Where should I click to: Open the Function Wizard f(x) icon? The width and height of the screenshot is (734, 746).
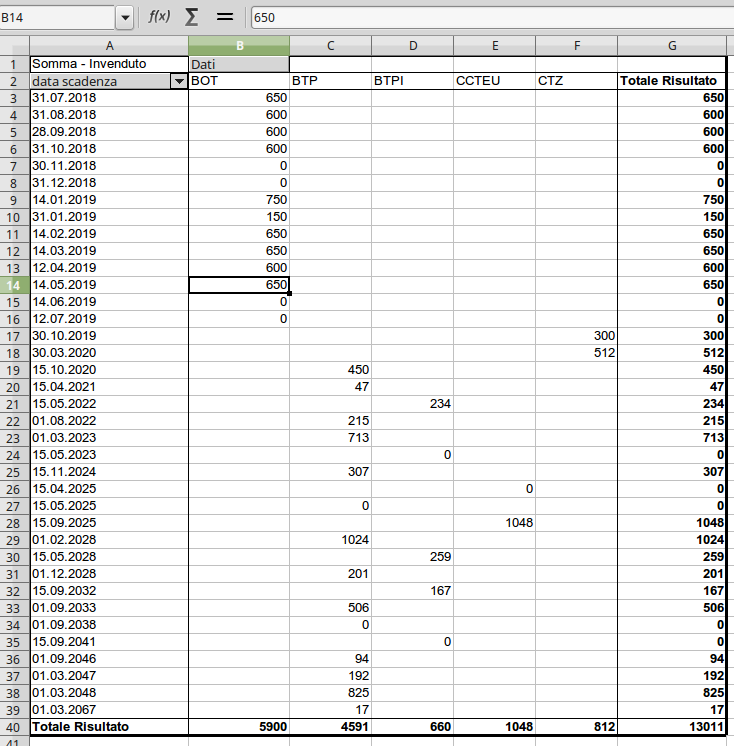click(159, 17)
